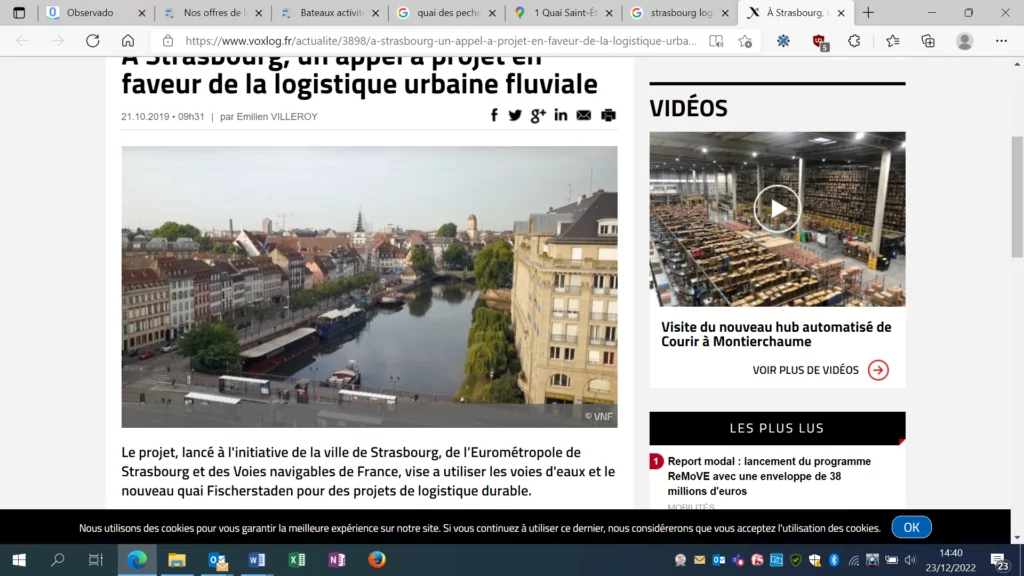Open the immersive reader read-aloud icon
This screenshot has width=1024, height=576.
tap(716, 41)
